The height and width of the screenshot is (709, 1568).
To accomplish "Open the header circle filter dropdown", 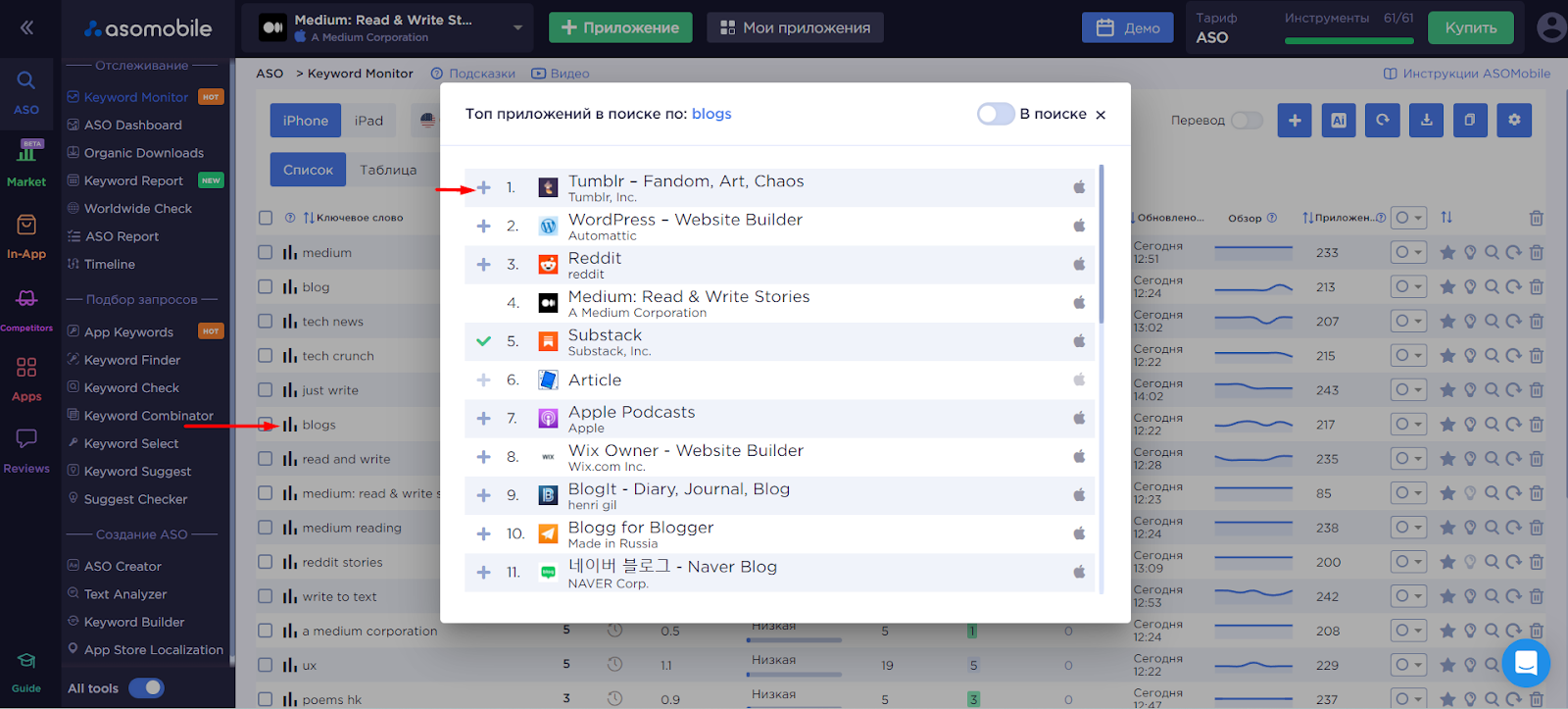I will click(x=1409, y=218).
